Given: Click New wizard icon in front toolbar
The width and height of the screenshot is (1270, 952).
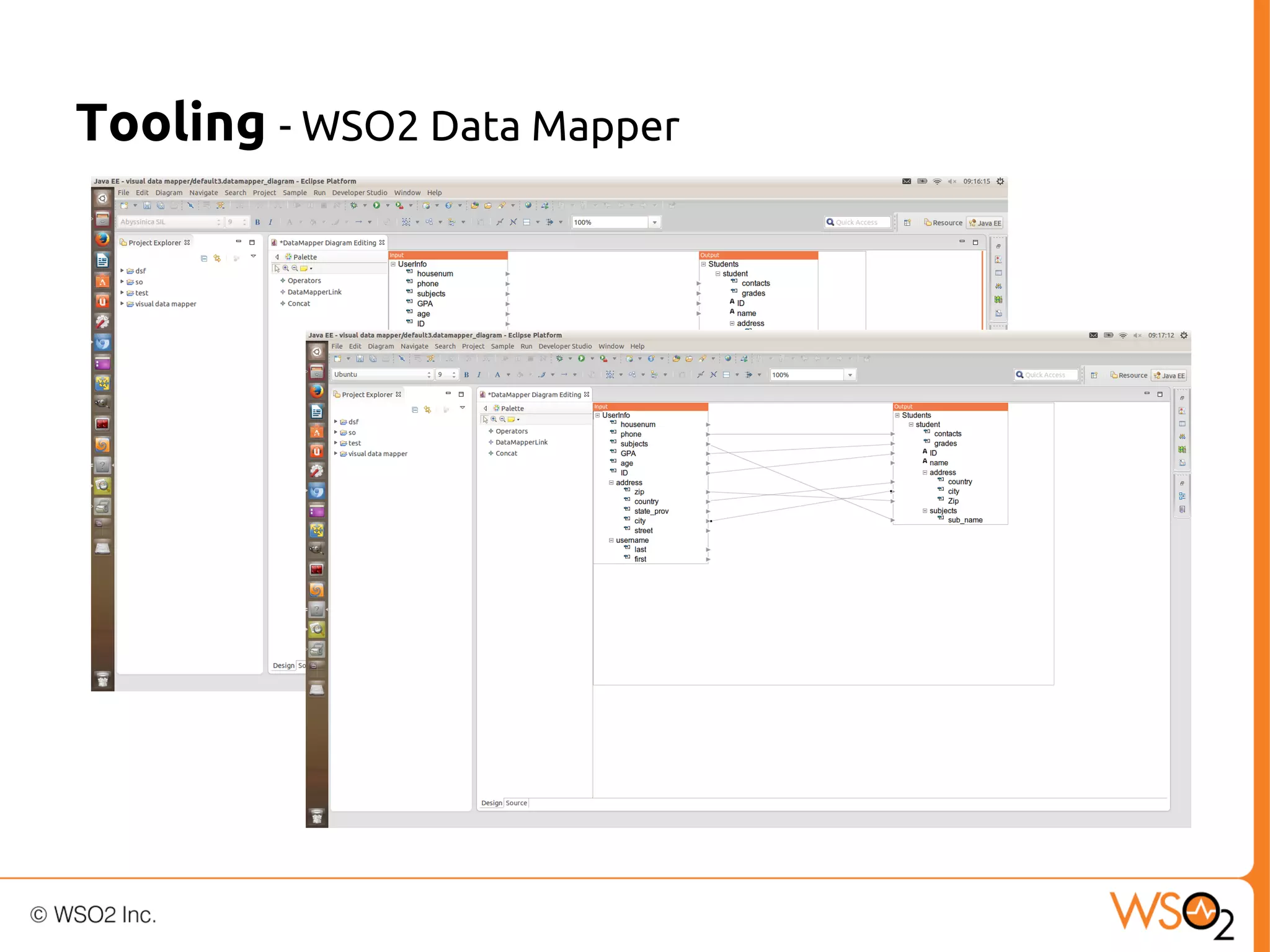Looking at the screenshot, I should click(338, 358).
